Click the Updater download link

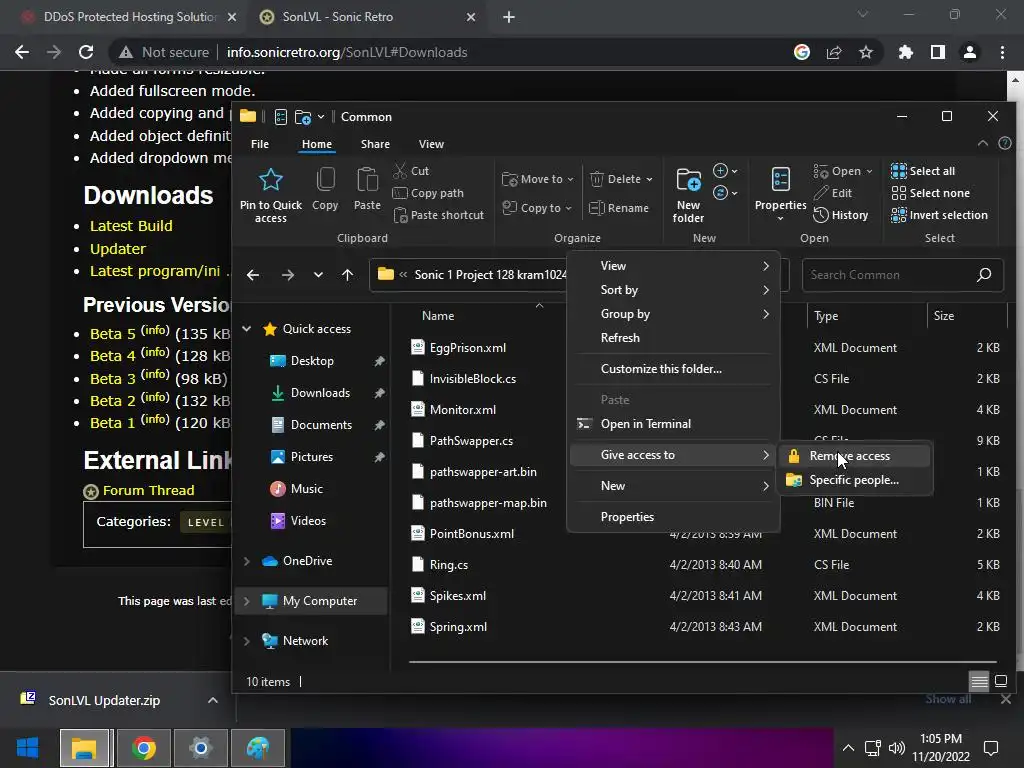coord(118,249)
